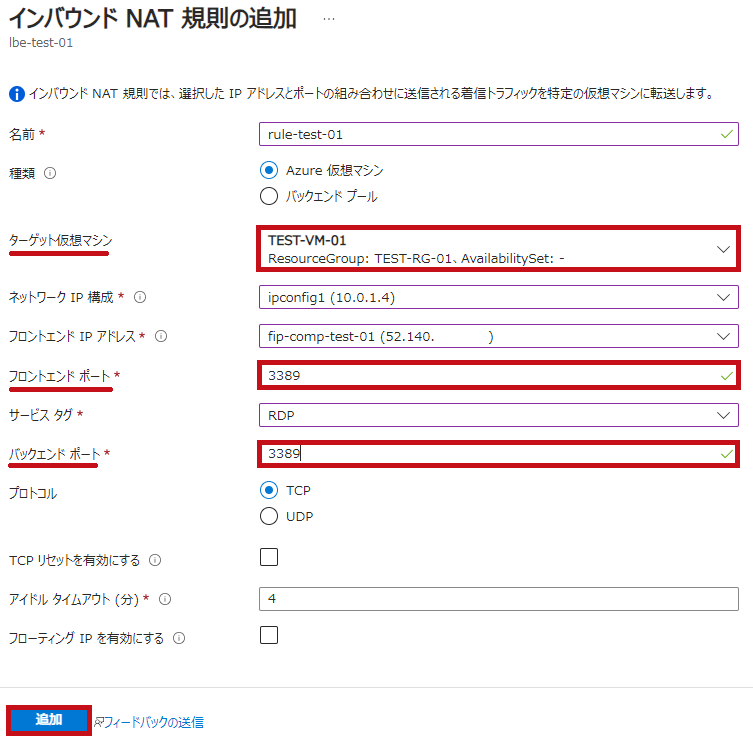This screenshot has height=742, width=753.
Task: Expand the RDP service tag dropdown
Action: pos(498,415)
